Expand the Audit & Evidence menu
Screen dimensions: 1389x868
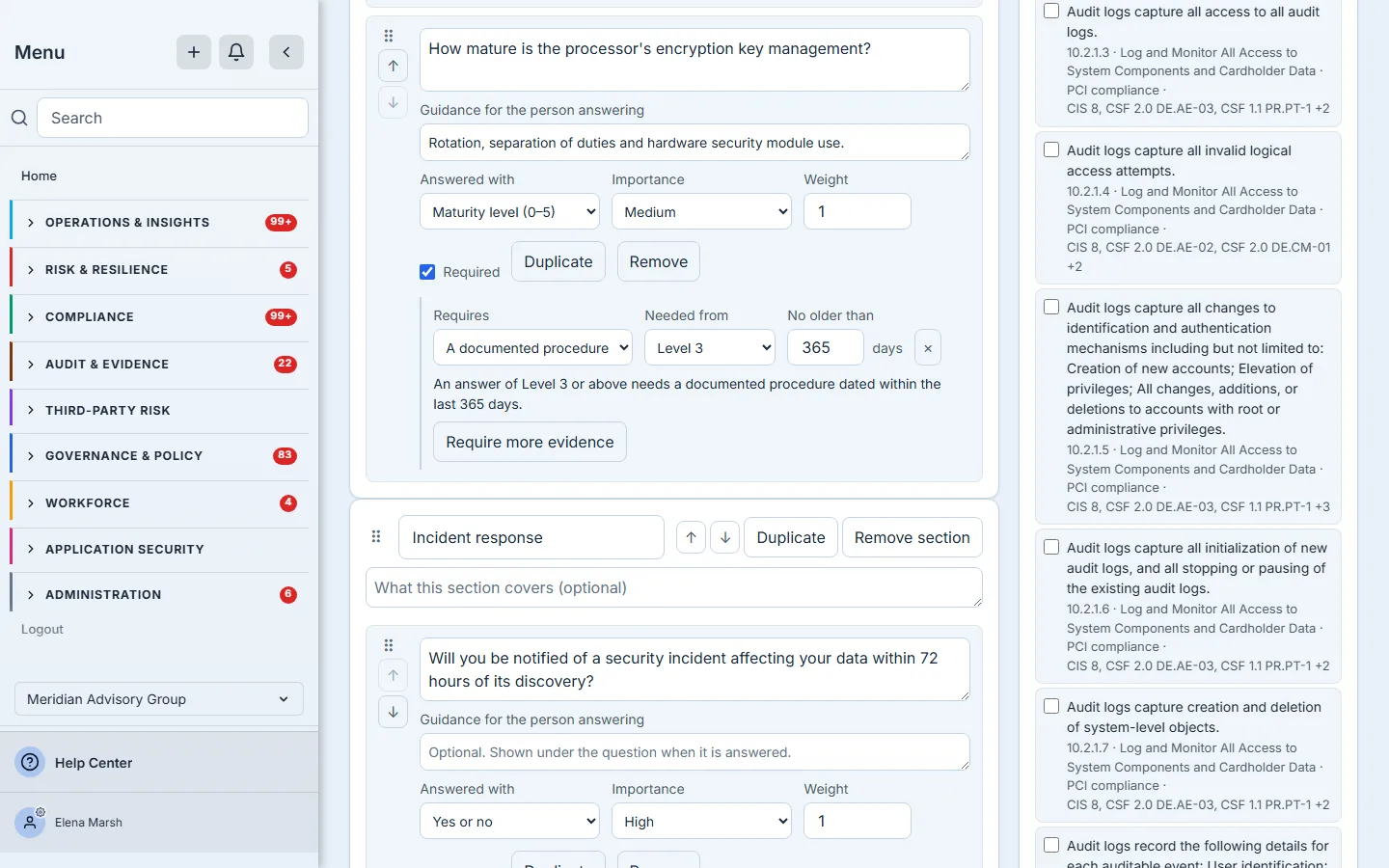click(x=159, y=365)
